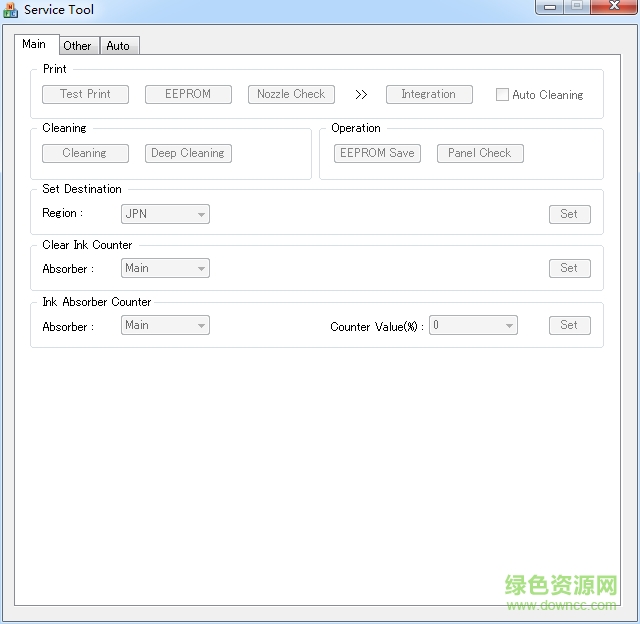
Task: Click the EEPROM Save button
Action: (x=377, y=153)
